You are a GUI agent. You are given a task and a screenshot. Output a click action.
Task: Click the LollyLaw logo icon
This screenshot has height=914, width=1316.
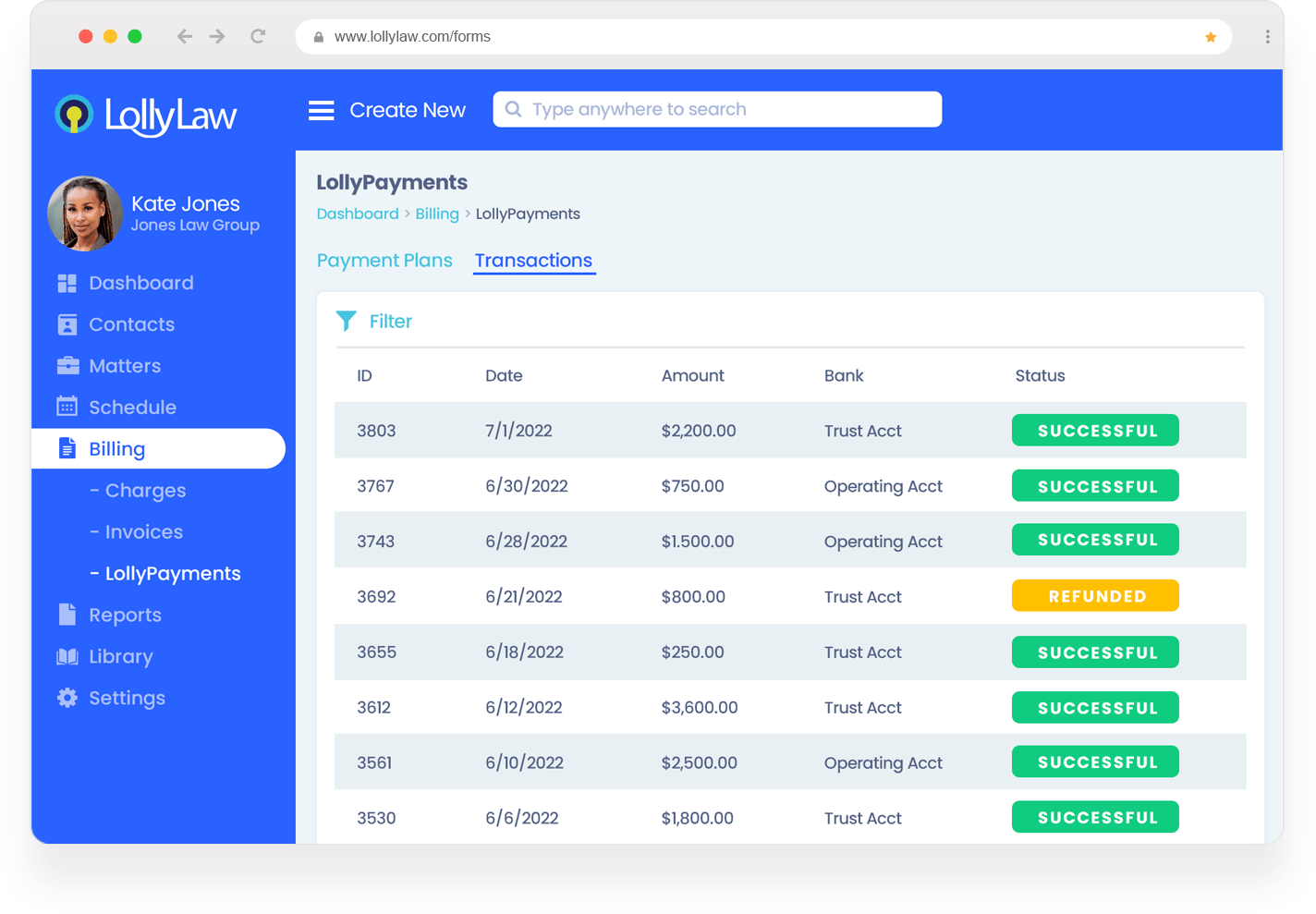point(74,115)
